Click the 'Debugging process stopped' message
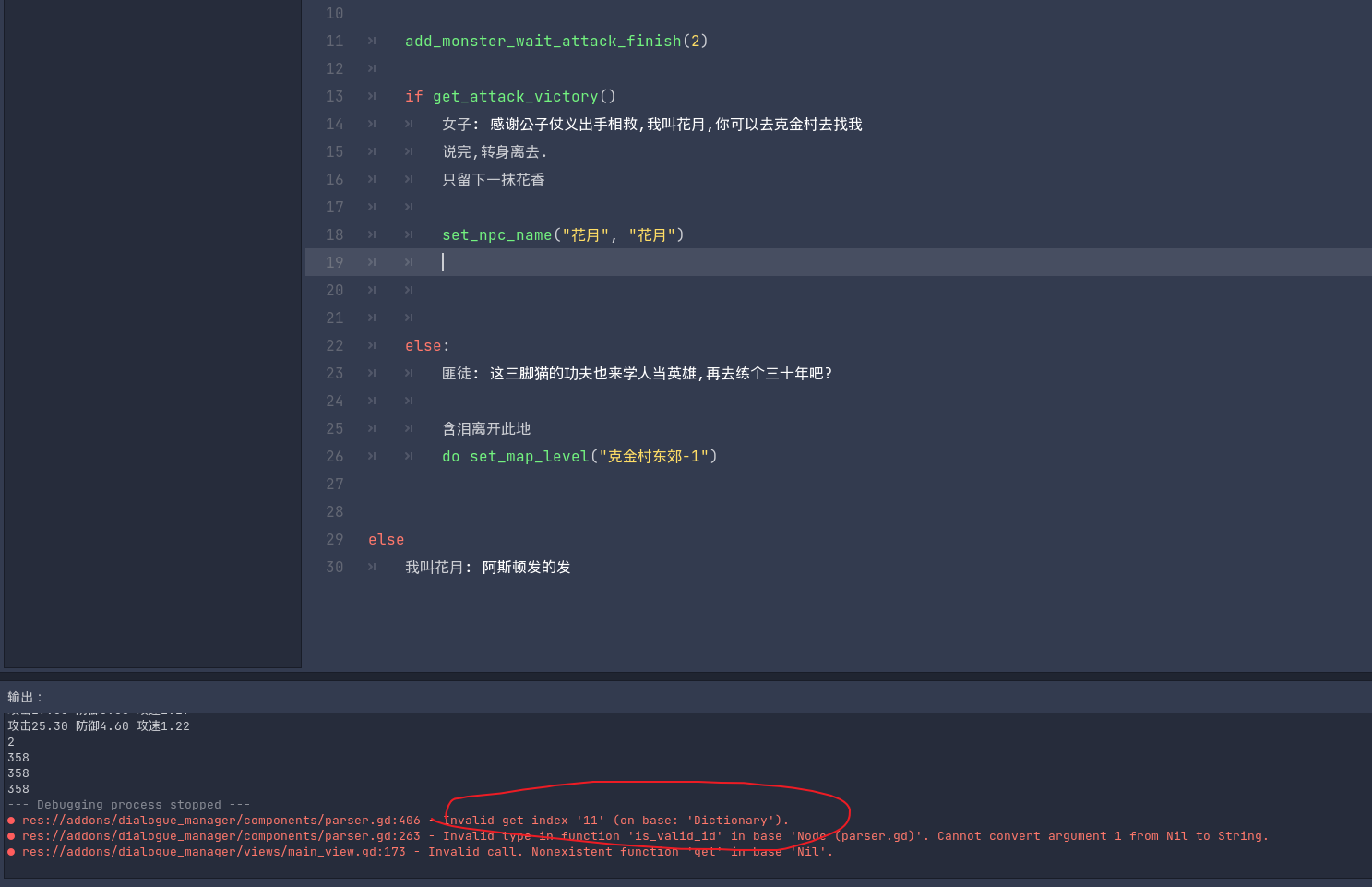 coord(129,804)
